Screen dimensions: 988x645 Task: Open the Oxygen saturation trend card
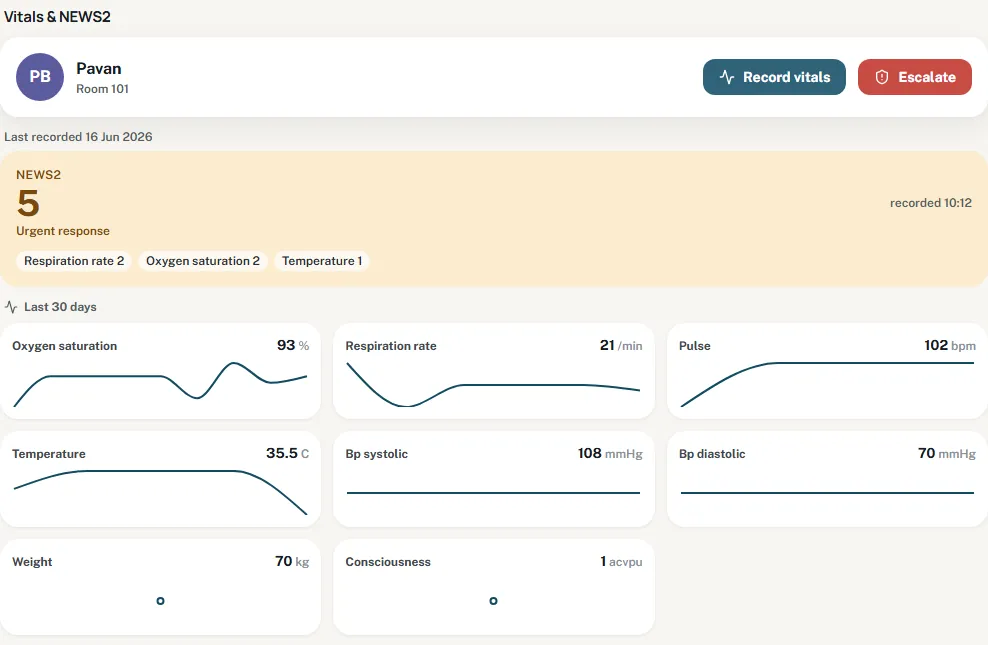(161, 371)
